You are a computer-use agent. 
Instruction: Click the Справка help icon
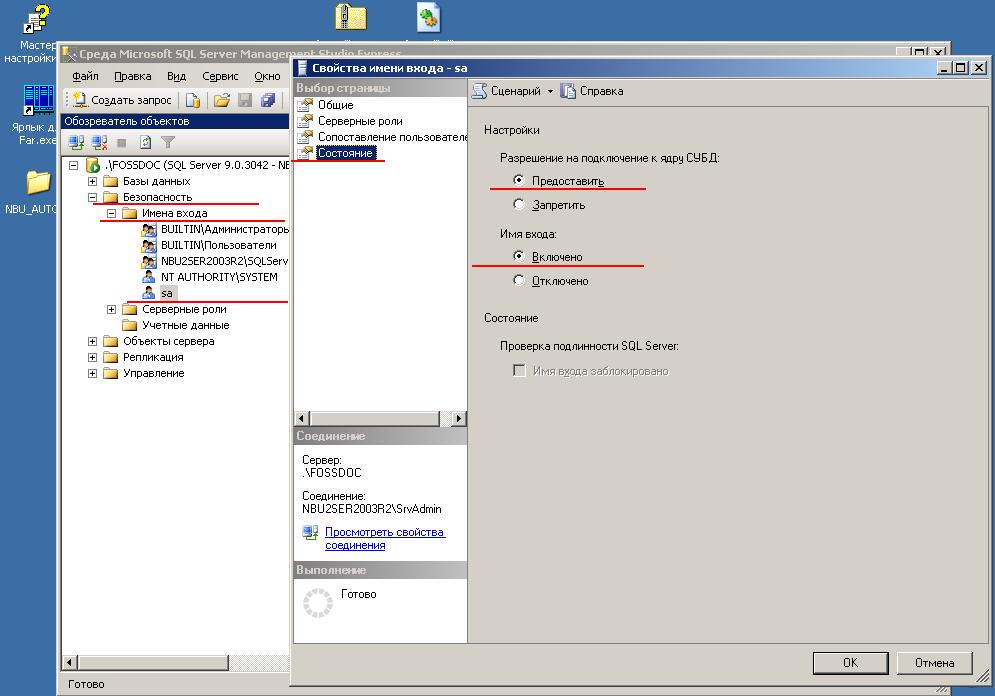[x=568, y=91]
